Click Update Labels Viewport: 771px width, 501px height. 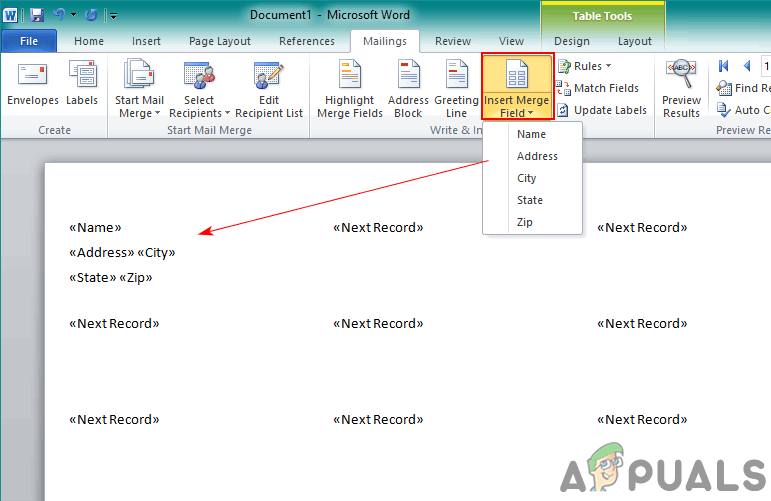click(x=601, y=110)
